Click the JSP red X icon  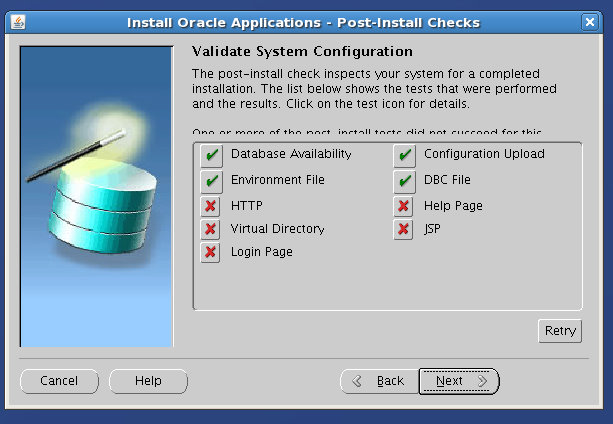click(404, 229)
